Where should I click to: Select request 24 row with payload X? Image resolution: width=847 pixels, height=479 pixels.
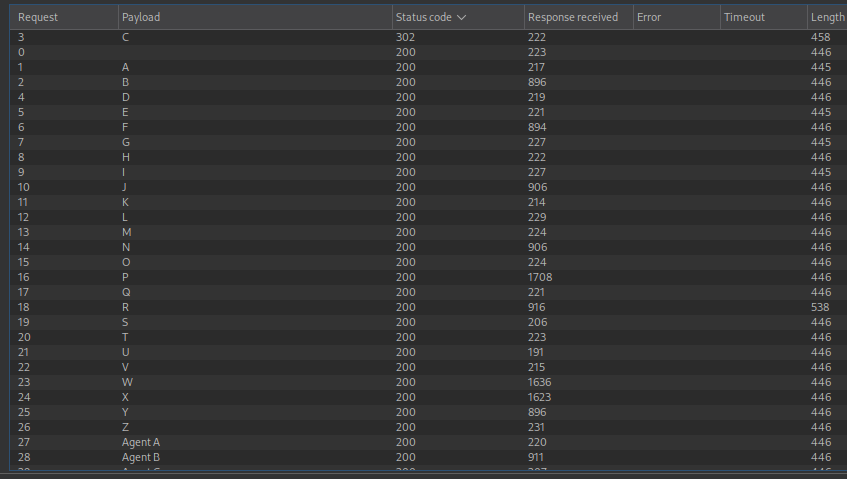pos(250,397)
